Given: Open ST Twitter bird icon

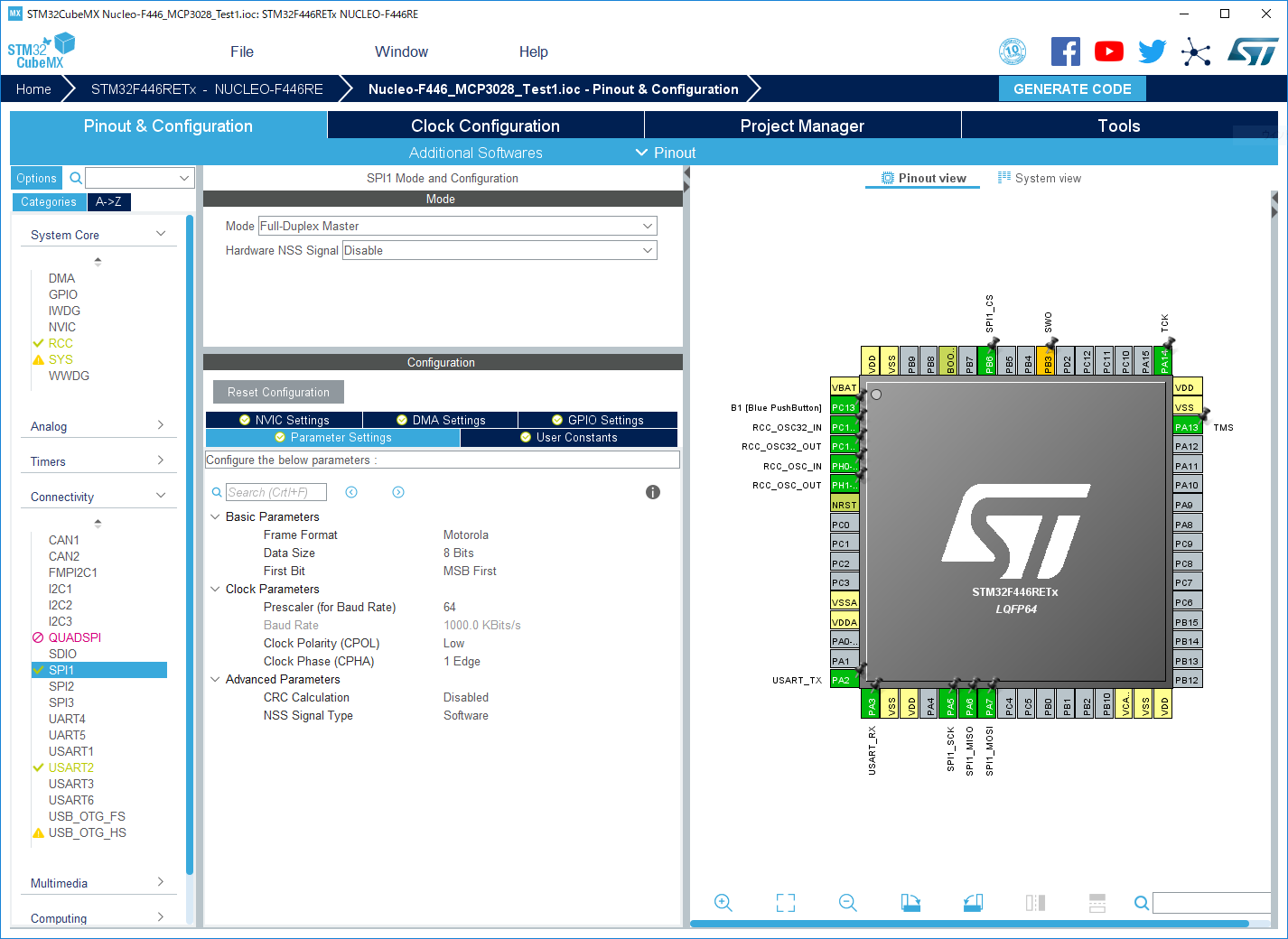Looking at the screenshot, I should coord(1152,51).
